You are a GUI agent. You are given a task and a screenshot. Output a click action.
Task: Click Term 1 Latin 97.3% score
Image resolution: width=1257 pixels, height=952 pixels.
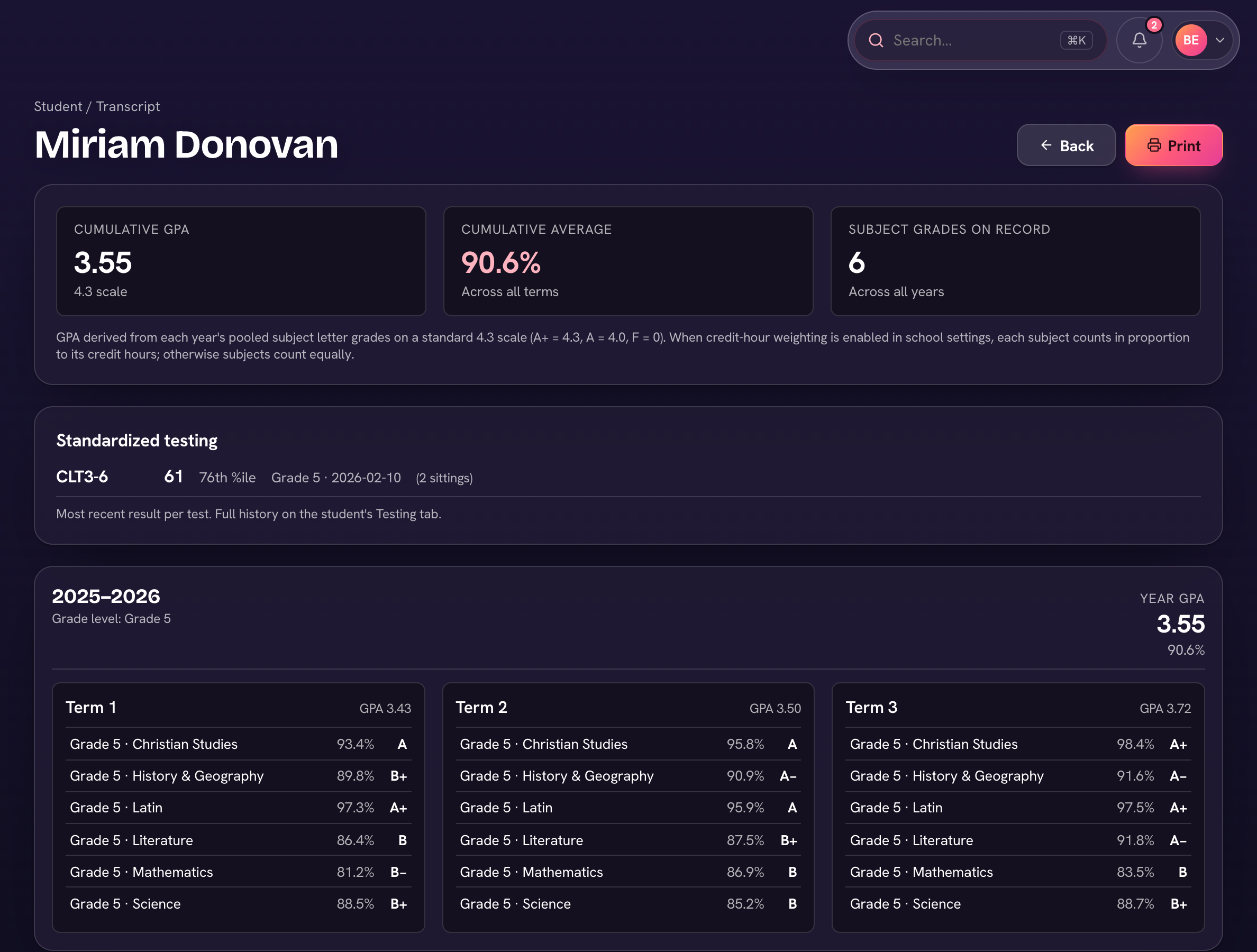(355, 808)
